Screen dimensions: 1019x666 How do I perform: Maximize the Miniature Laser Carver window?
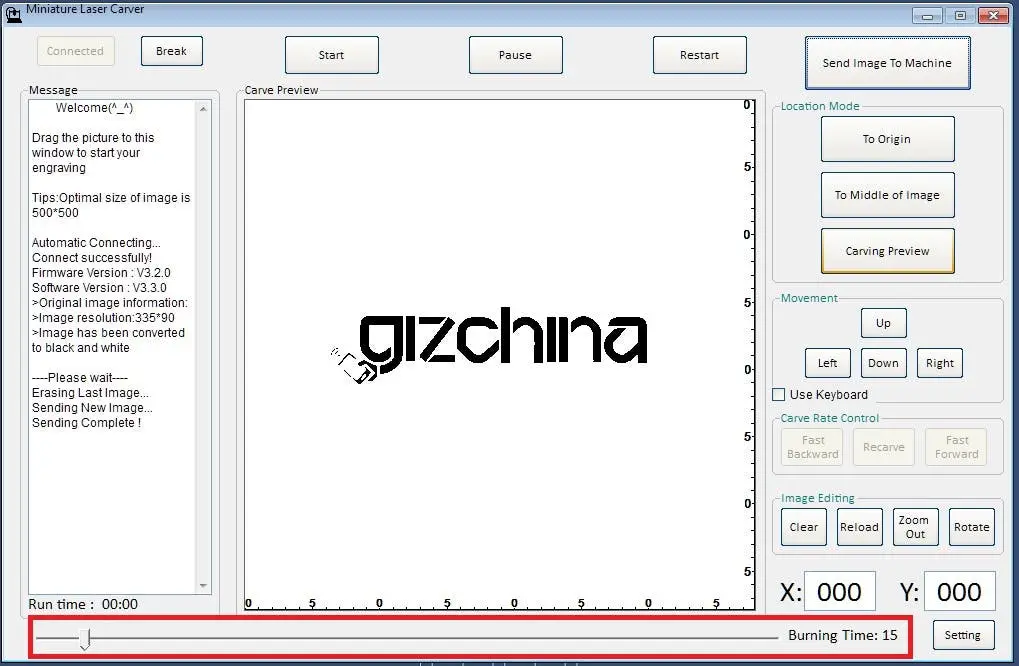(960, 16)
